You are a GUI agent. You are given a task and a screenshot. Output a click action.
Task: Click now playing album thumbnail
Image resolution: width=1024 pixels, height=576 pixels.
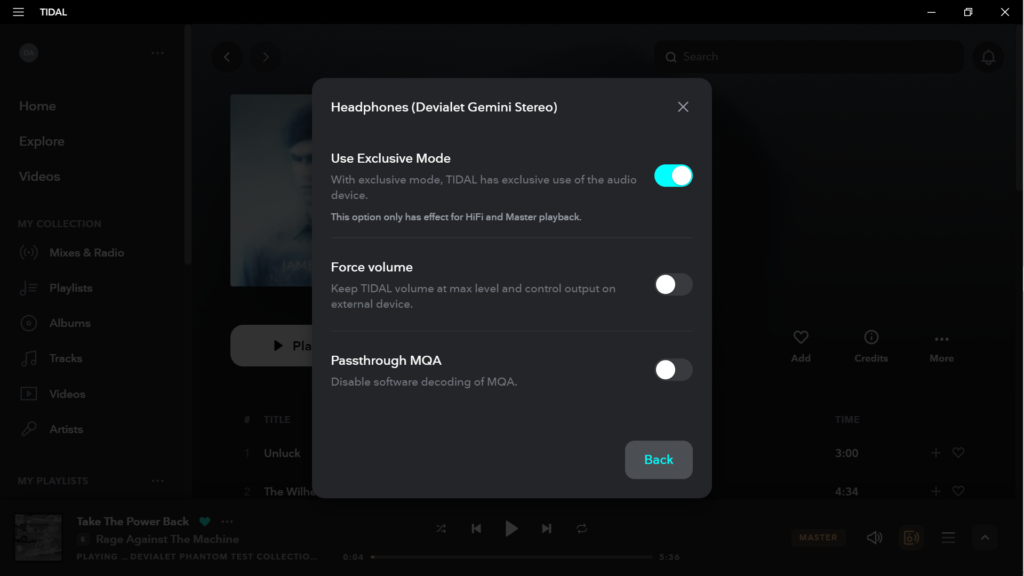pyautogui.click(x=39, y=537)
